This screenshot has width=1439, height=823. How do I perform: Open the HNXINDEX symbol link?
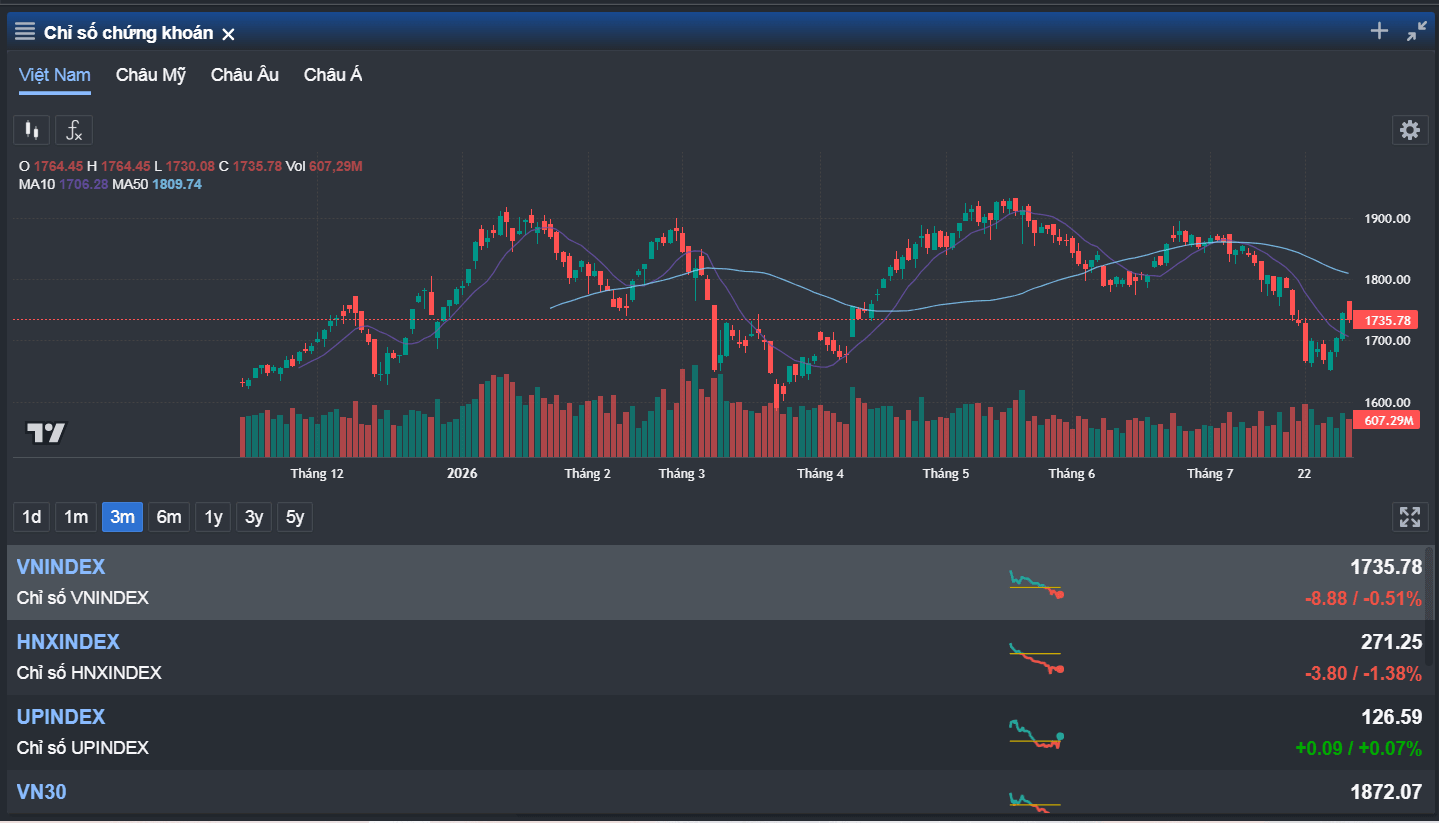tap(68, 642)
